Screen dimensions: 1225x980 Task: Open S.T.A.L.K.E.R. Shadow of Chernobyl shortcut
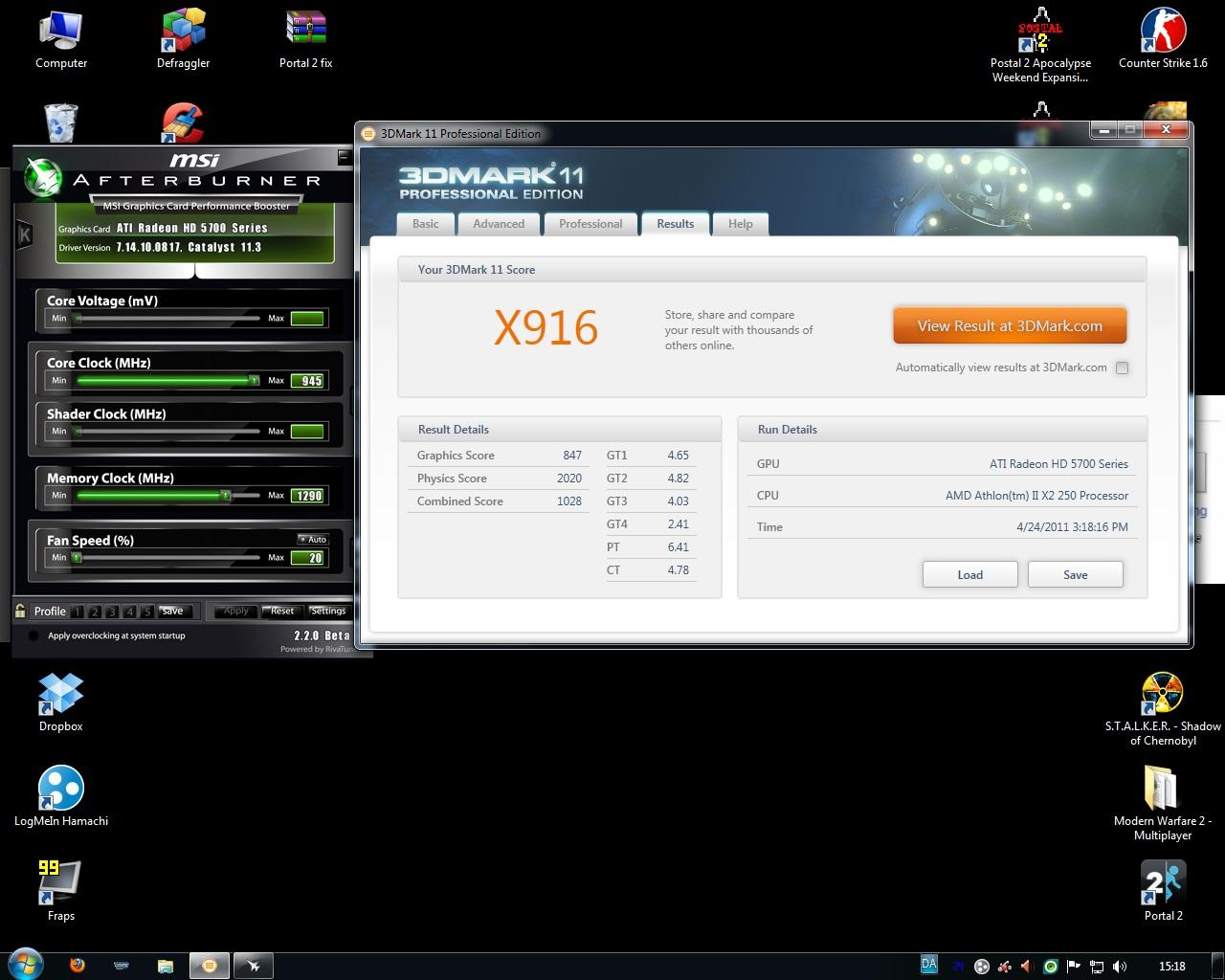click(x=1163, y=709)
